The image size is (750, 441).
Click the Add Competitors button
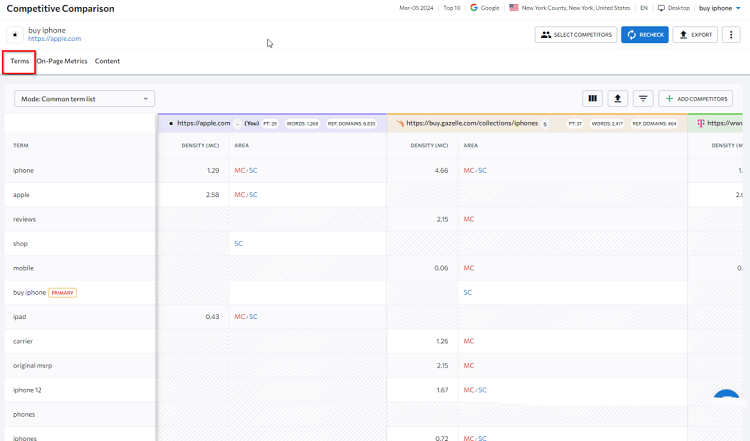[x=695, y=99]
